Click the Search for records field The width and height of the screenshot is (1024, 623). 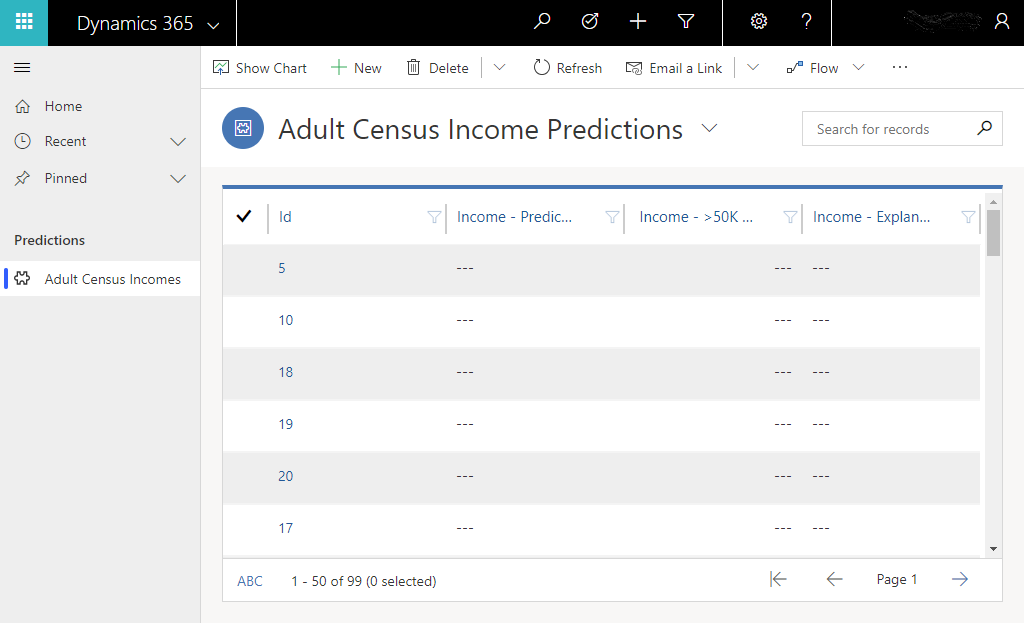(890, 129)
